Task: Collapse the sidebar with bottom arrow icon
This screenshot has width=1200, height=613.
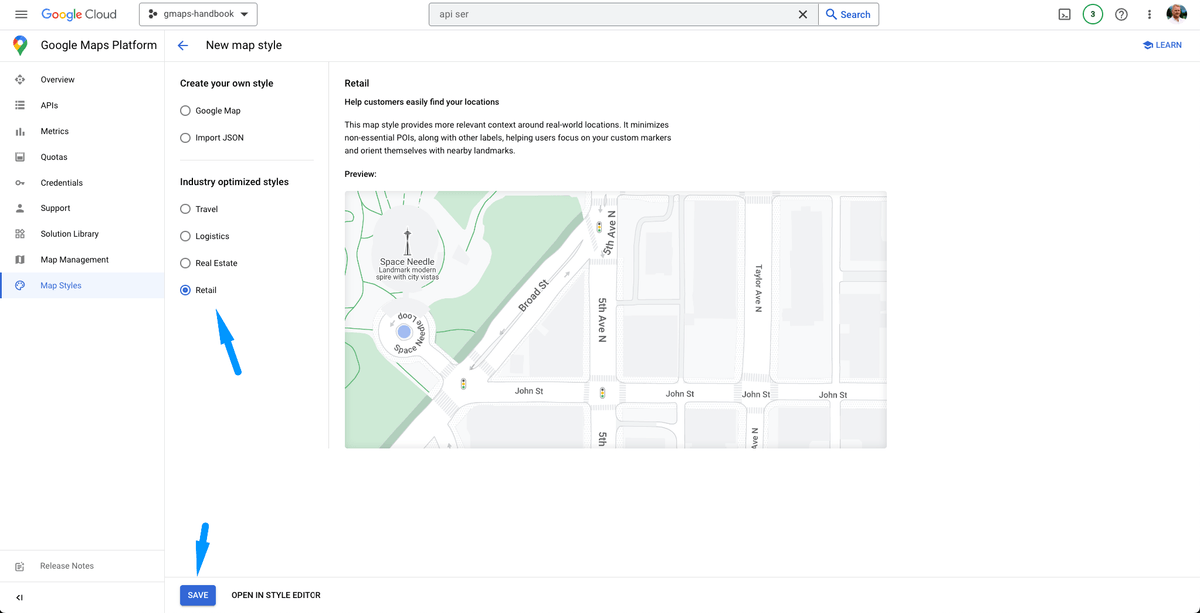Action: [x=20, y=597]
